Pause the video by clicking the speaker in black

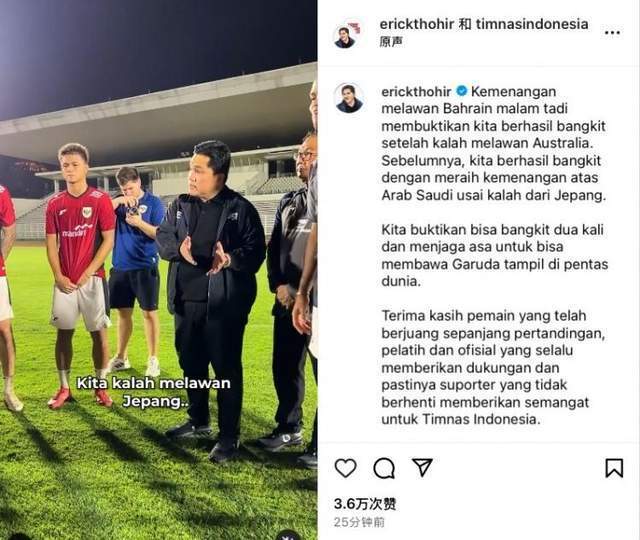tap(211, 300)
